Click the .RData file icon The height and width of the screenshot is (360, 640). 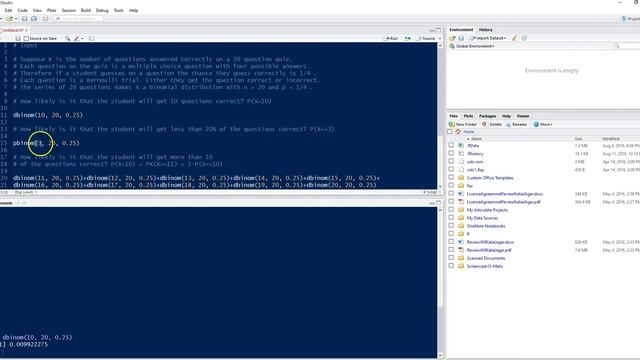coord(461,145)
